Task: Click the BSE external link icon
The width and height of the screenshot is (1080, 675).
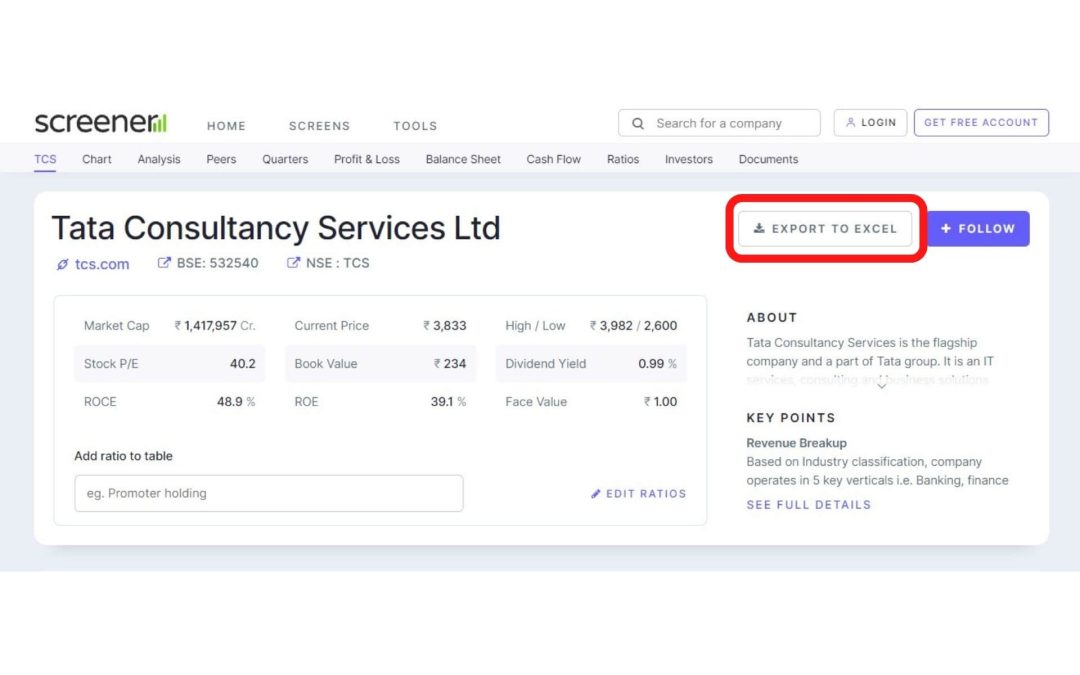Action: (x=164, y=262)
